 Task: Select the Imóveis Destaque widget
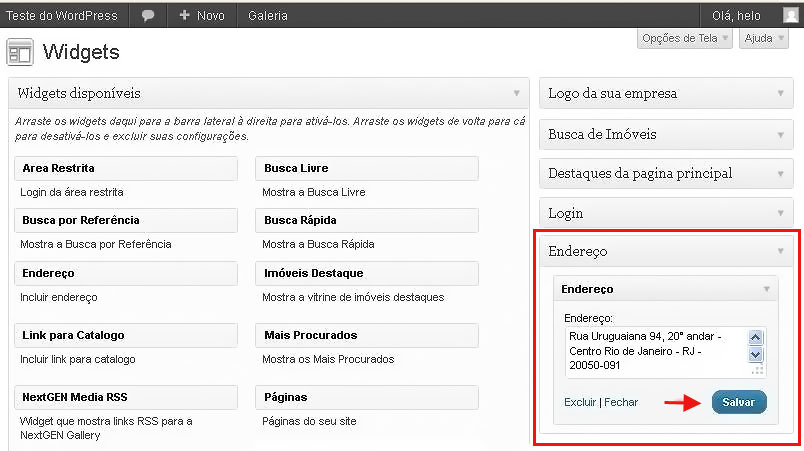point(367,274)
